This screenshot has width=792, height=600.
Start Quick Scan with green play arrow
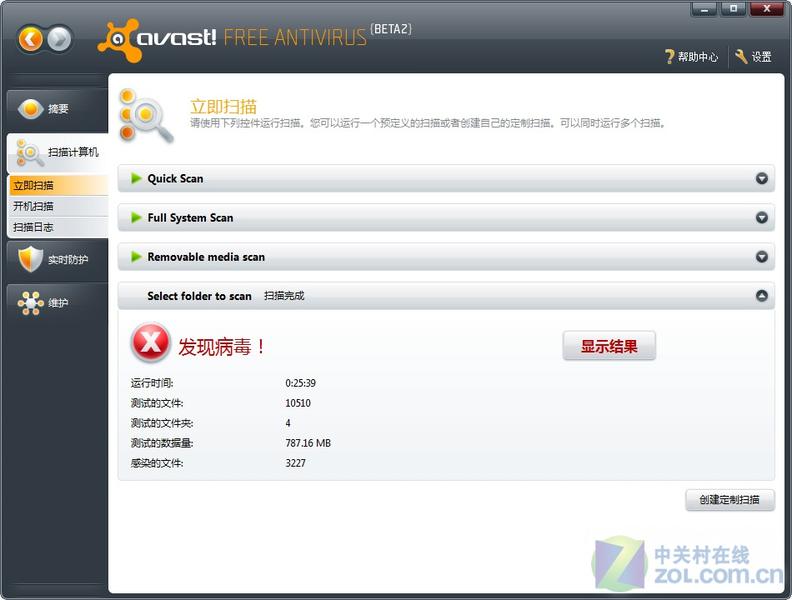[136, 178]
